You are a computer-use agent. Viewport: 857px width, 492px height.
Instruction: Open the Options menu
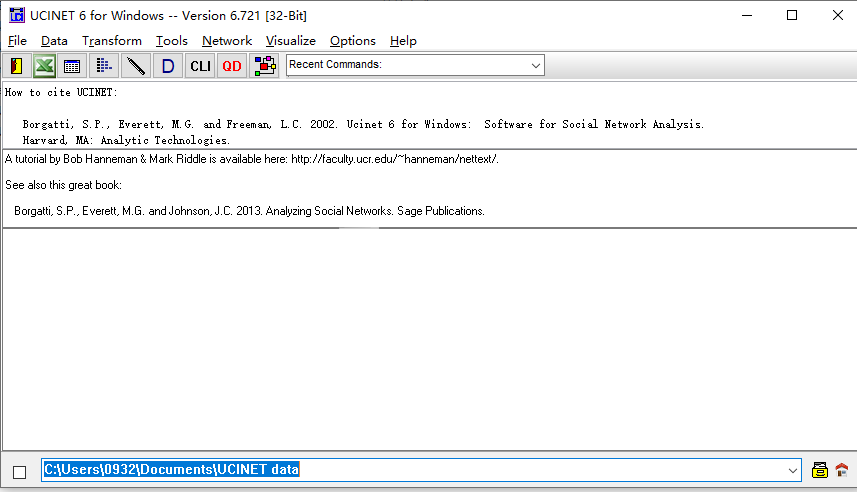[x=353, y=41]
